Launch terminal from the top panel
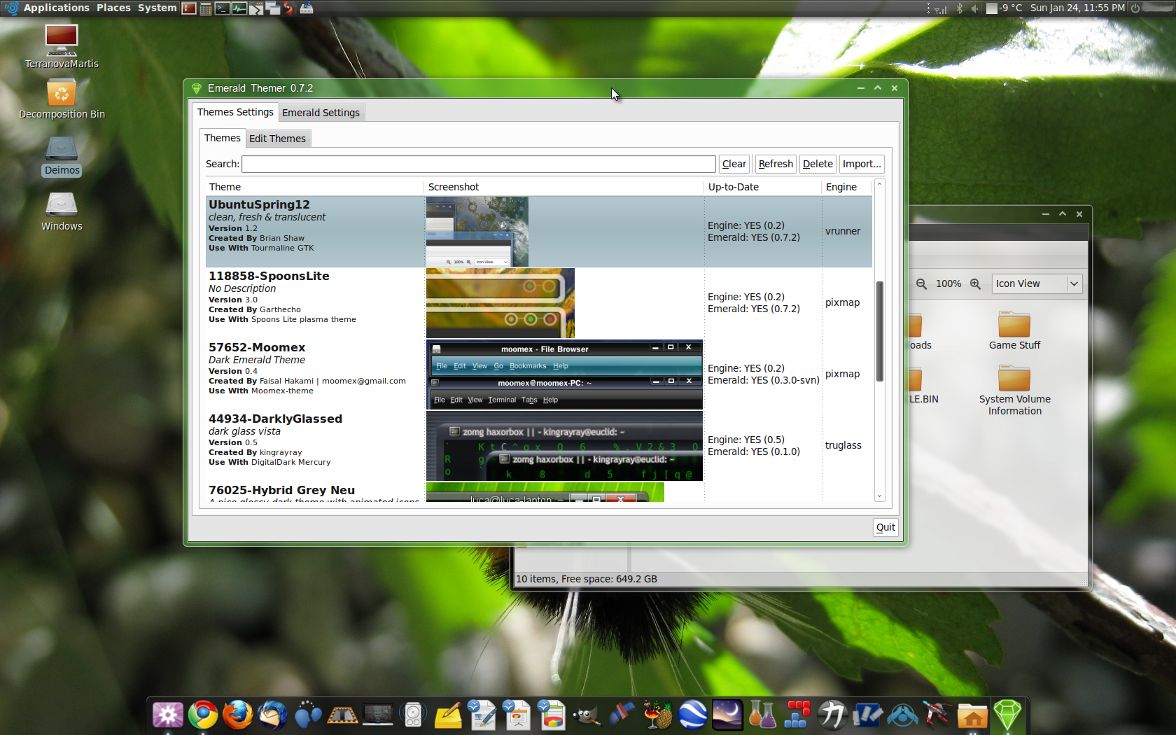This screenshot has height=735, width=1176. 222,8
